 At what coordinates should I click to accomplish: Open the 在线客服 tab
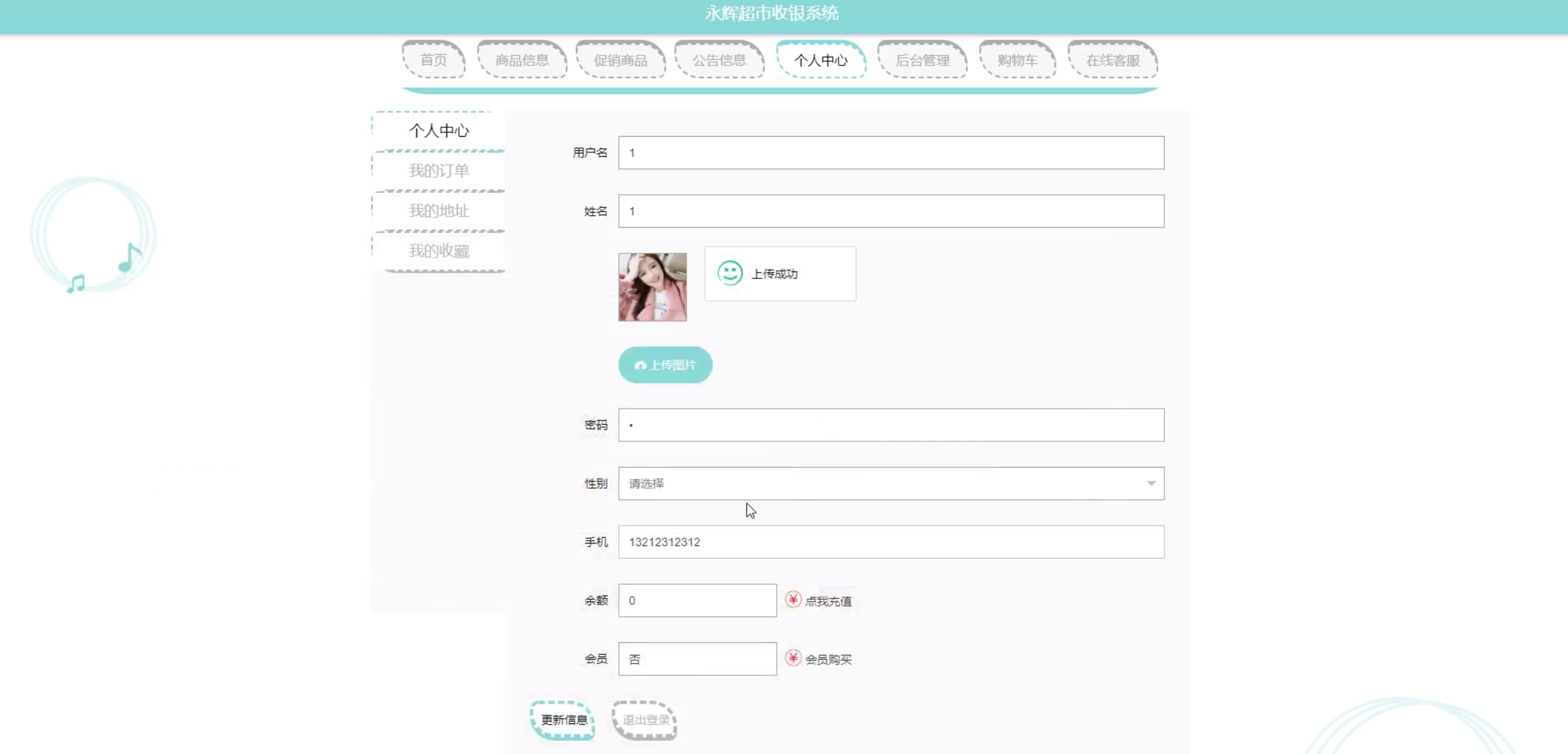[x=1113, y=61]
